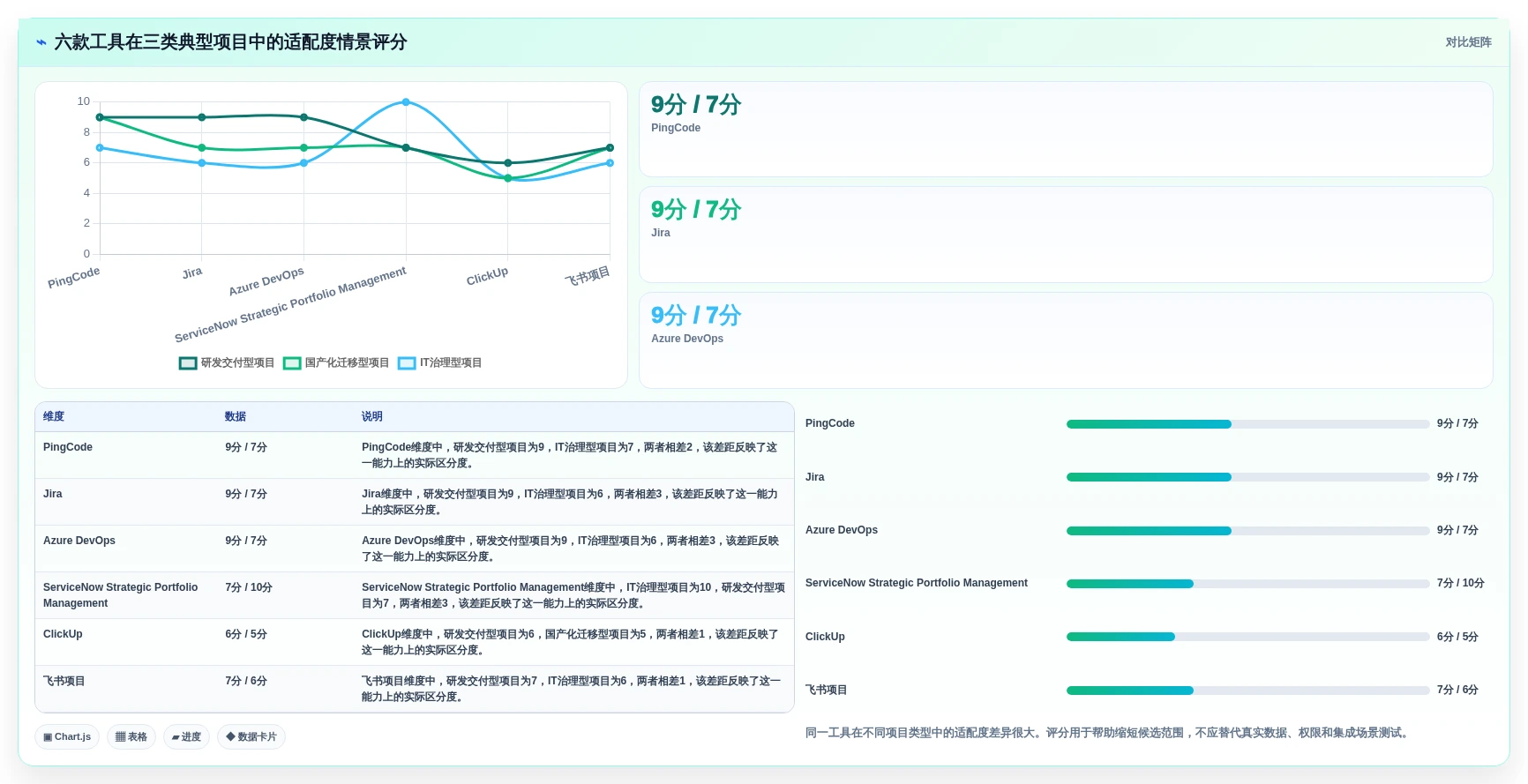This screenshot has height=784, width=1528.
Task: Open the Azure DevOps 9分 / 7分 score card
Action: click(1066, 340)
